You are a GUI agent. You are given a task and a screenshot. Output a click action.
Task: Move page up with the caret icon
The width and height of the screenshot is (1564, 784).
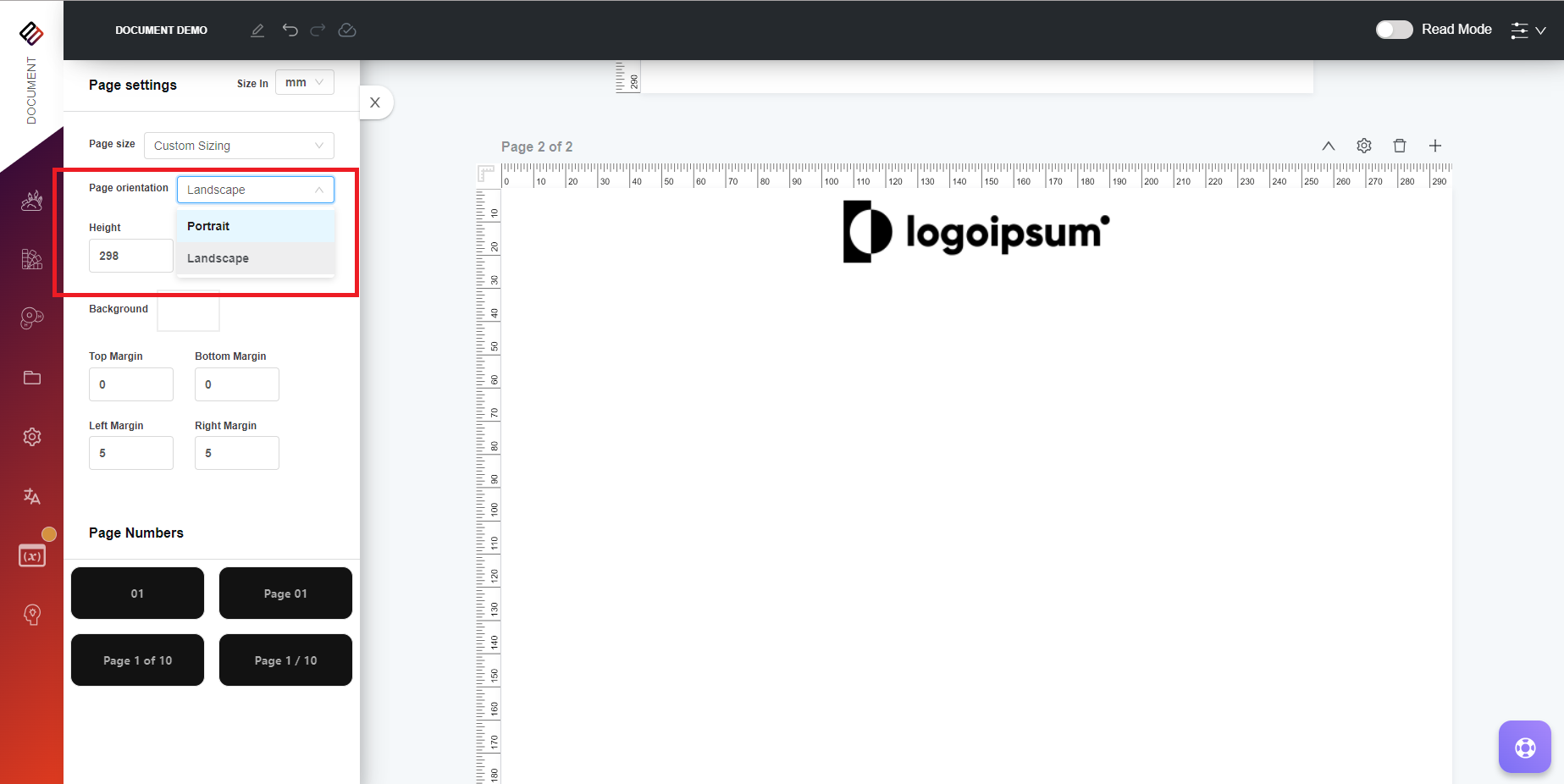point(1329,146)
